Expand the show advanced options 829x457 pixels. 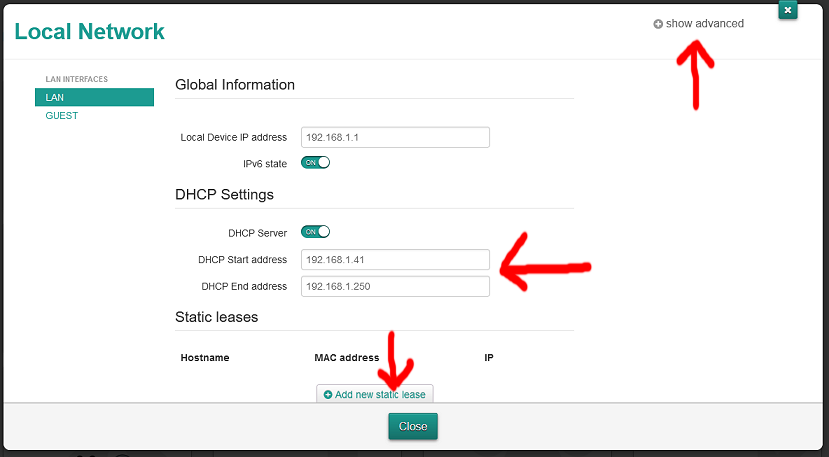698,24
